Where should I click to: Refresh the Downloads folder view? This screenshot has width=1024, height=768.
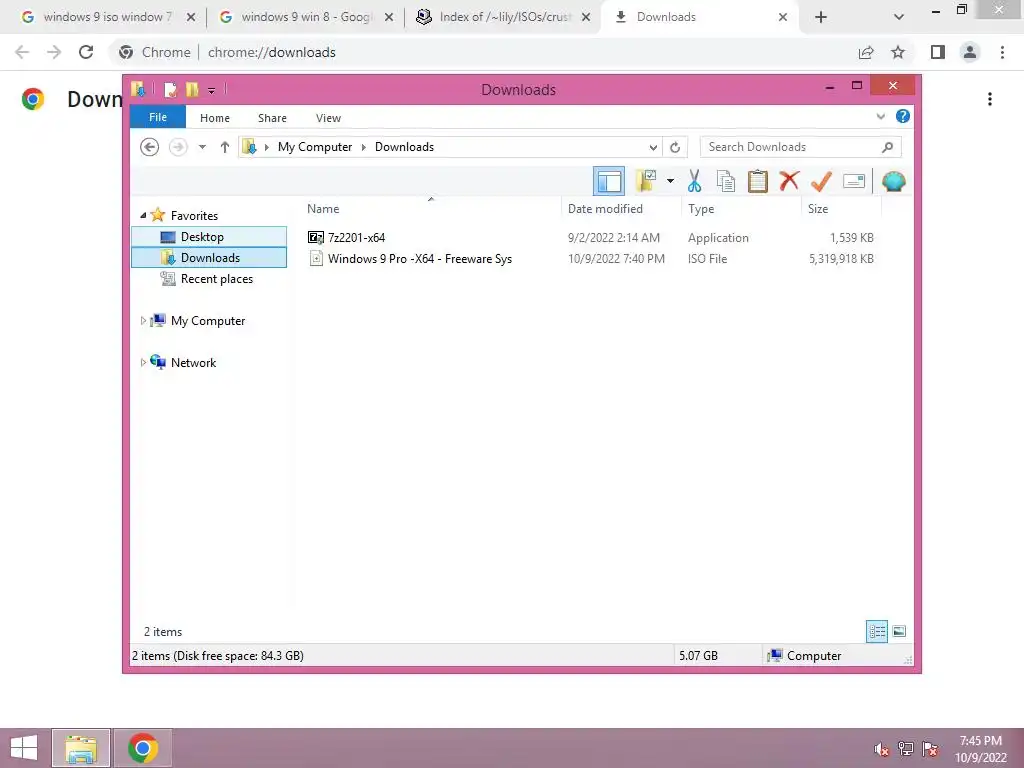point(675,148)
